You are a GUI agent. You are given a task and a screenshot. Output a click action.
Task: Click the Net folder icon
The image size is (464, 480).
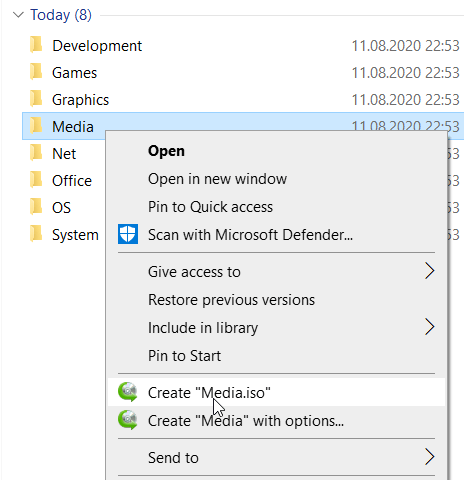(x=36, y=153)
